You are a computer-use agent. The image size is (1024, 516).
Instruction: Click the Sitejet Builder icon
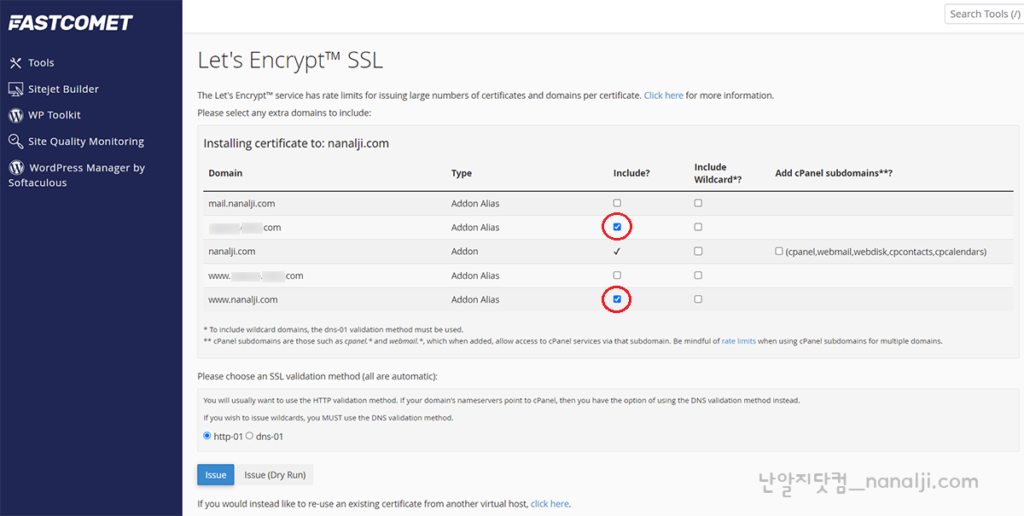pos(15,89)
